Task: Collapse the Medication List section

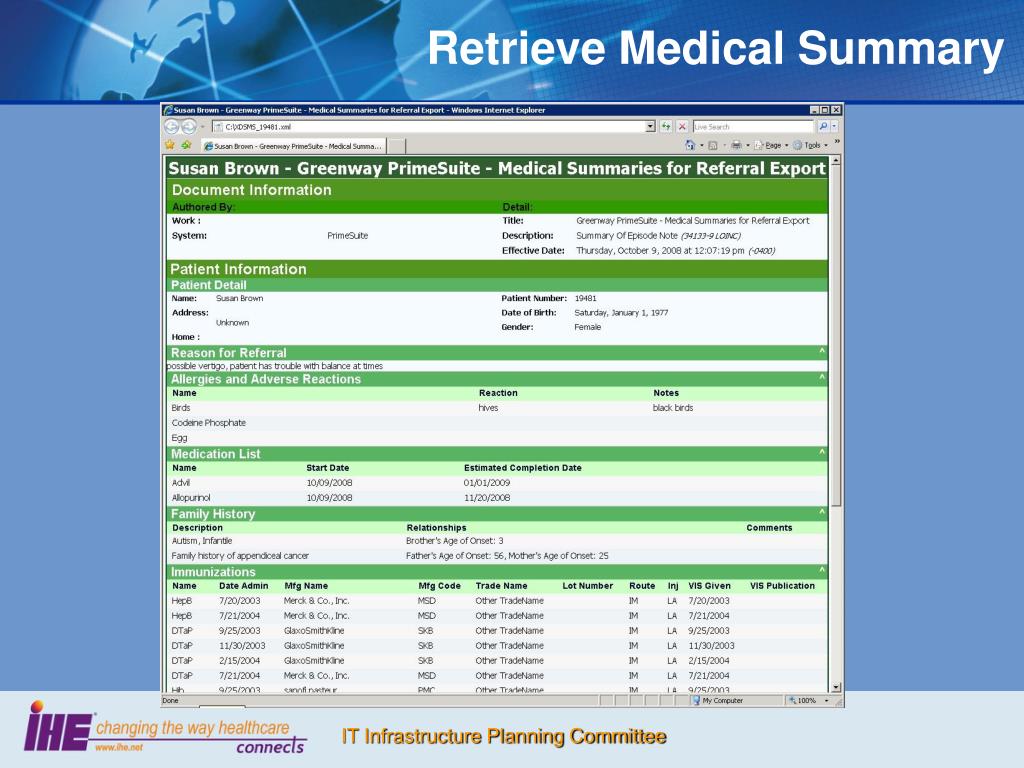Action: [822, 452]
